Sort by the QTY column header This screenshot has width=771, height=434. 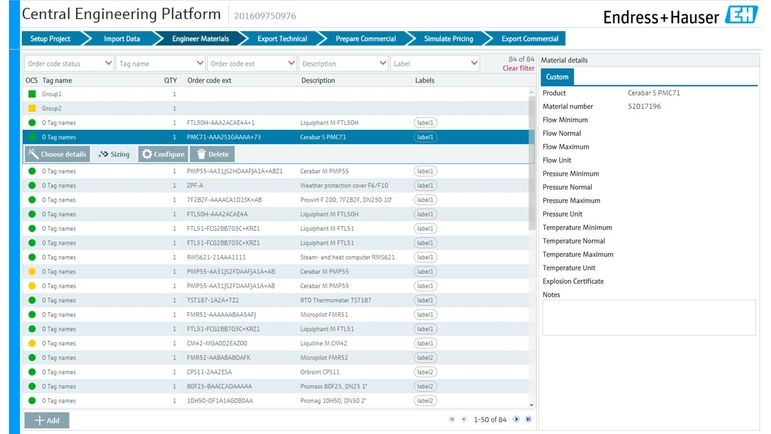coord(170,80)
